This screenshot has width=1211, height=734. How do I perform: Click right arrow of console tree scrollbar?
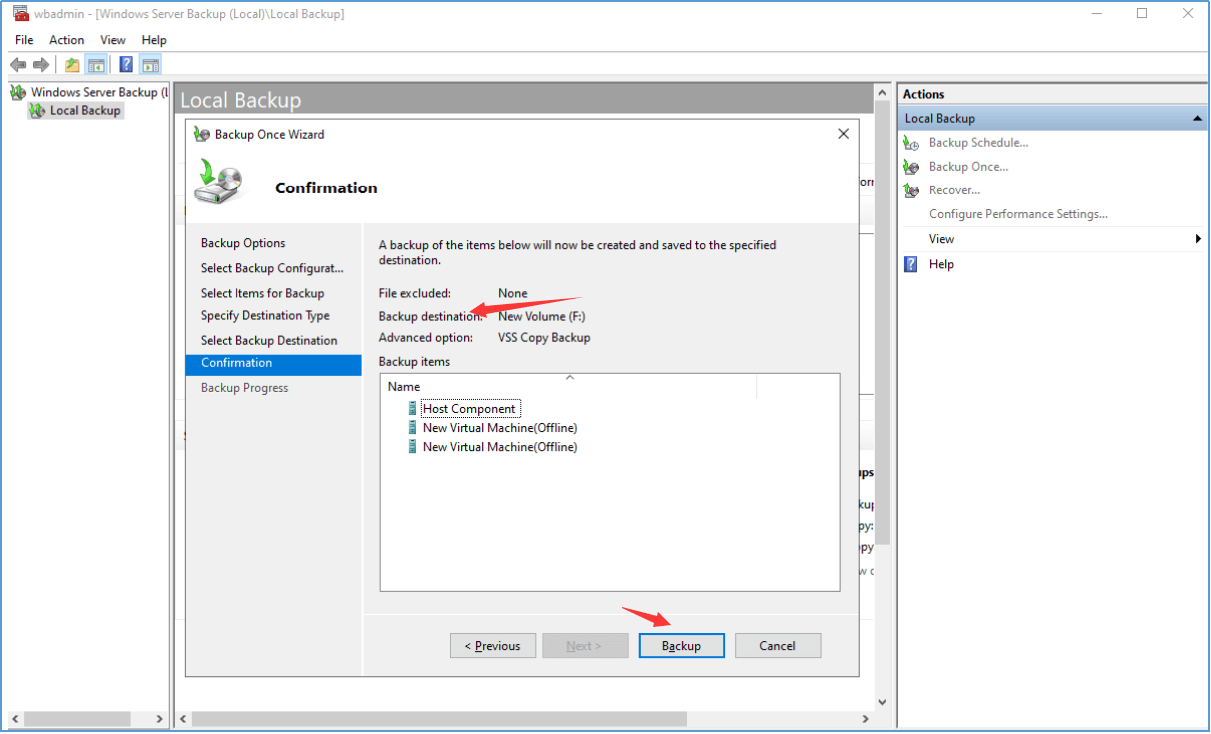[159, 719]
